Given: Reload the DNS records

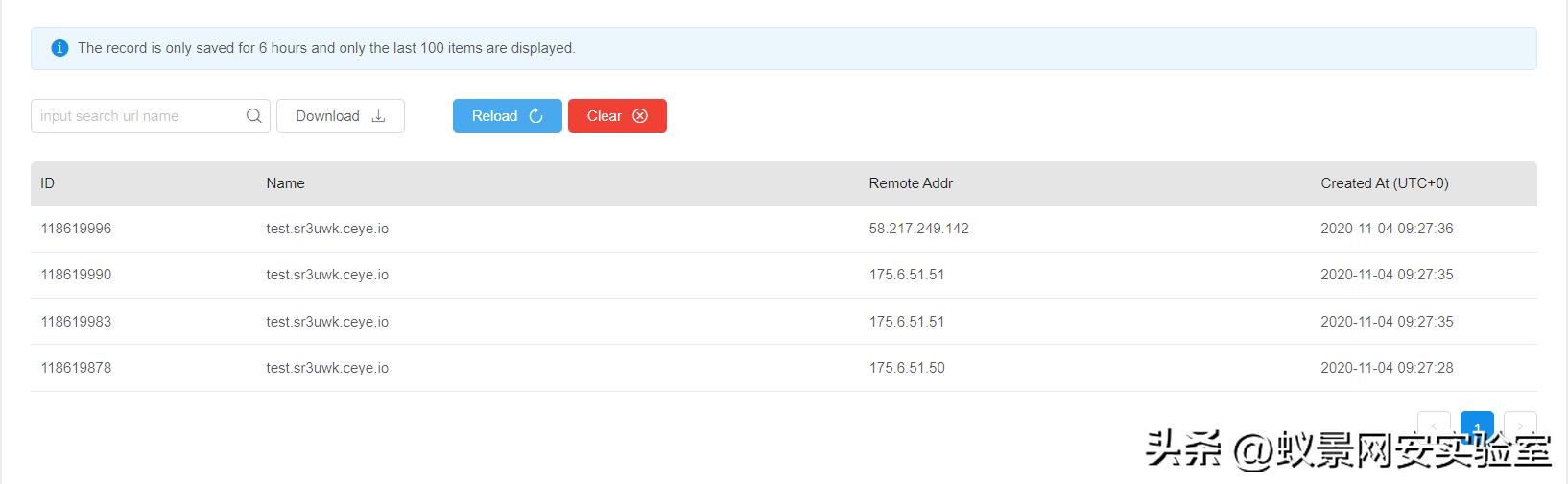Looking at the screenshot, I should (x=508, y=116).
